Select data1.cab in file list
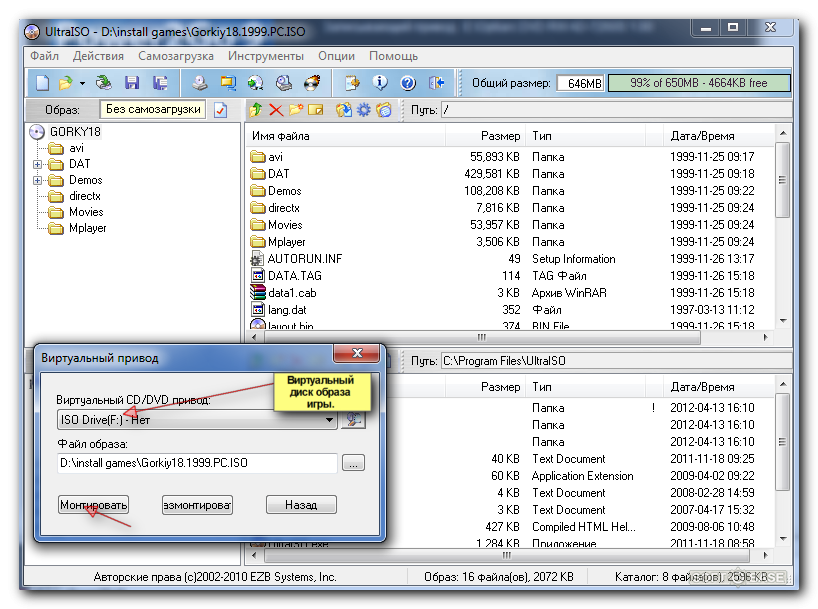818x609 pixels. point(292,293)
